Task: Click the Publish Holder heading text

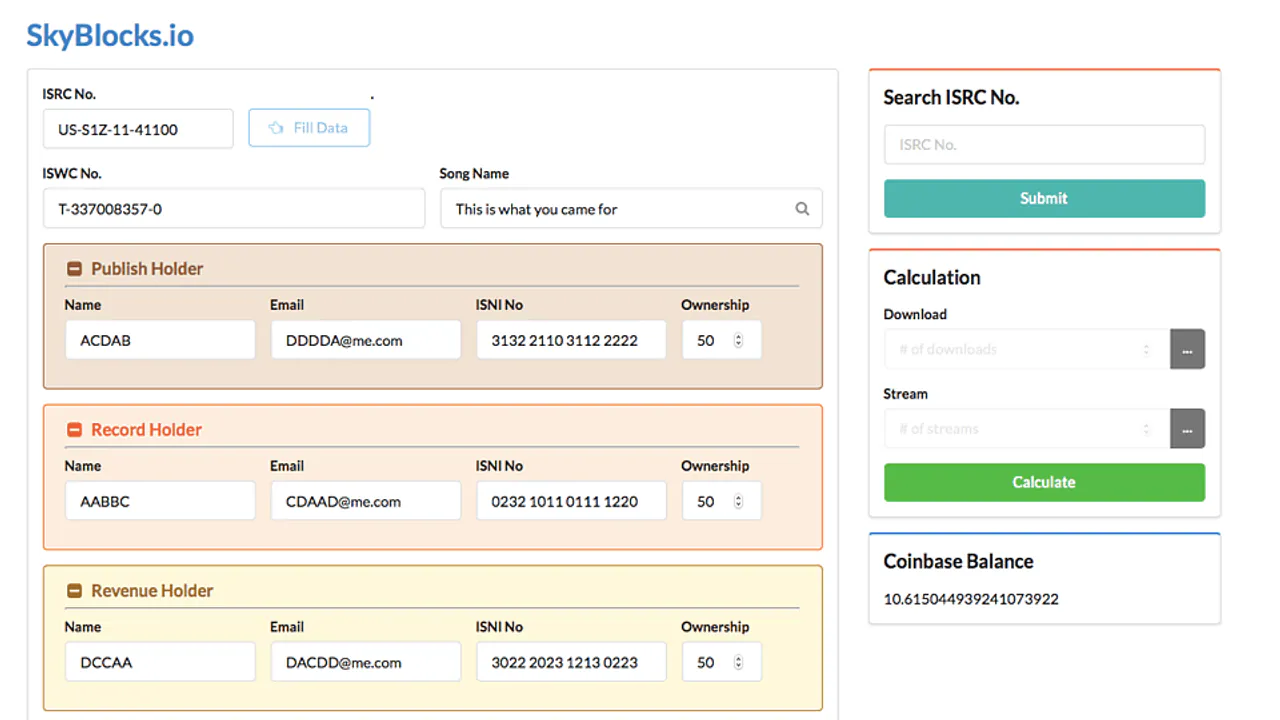Action: click(147, 269)
